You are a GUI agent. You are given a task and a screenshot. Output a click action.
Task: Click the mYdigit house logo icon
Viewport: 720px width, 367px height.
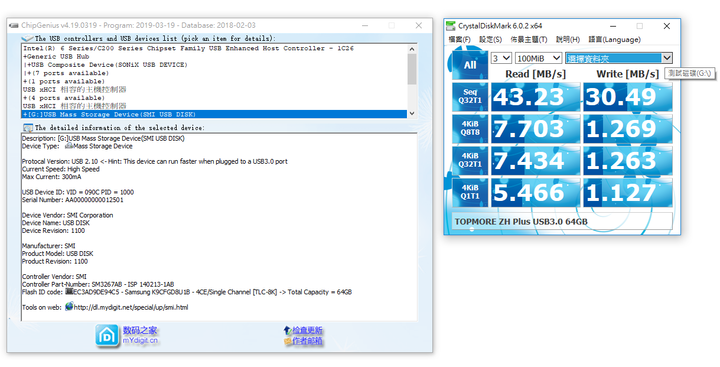[107, 335]
